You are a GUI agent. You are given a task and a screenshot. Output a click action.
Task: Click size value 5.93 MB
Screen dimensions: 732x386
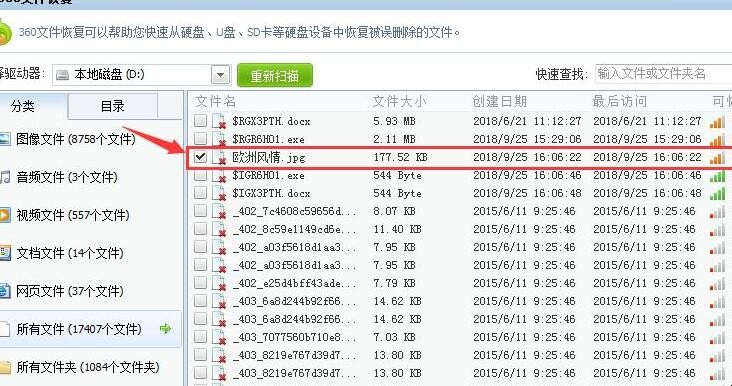394,121
